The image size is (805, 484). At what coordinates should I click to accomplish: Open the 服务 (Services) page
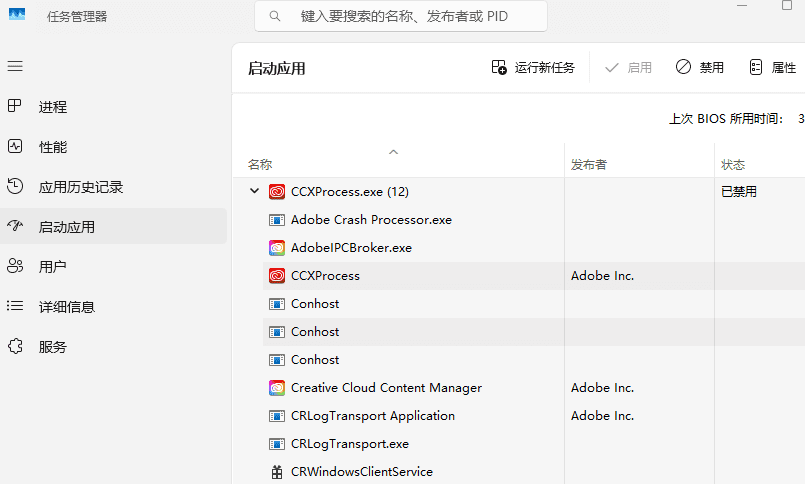click(x=113, y=346)
